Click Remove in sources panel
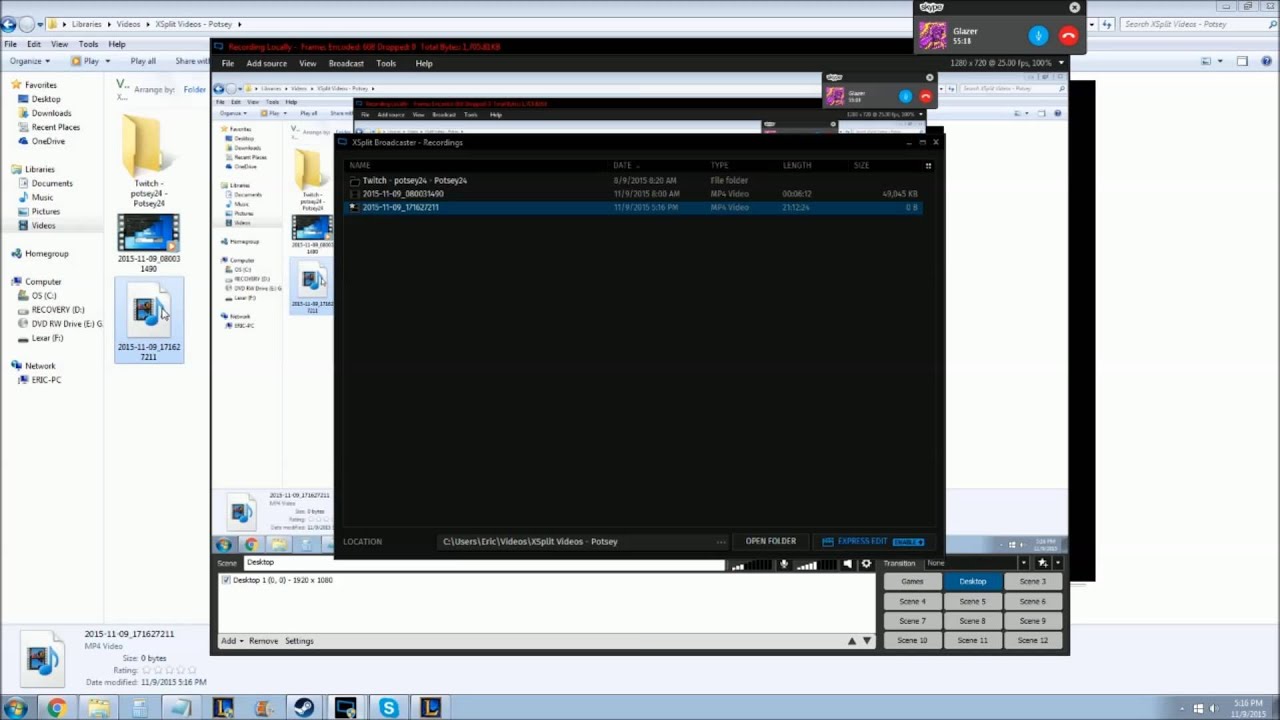 pos(263,641)
